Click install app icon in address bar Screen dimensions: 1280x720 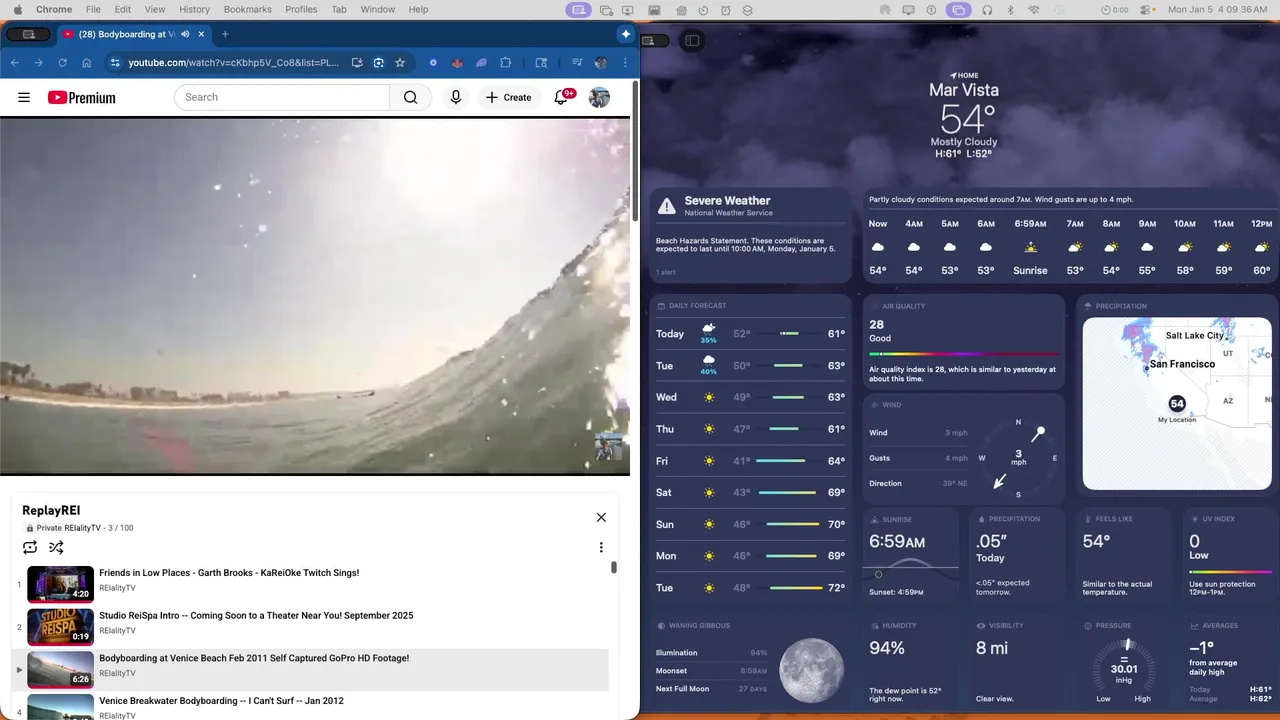(x=357, y=62)
